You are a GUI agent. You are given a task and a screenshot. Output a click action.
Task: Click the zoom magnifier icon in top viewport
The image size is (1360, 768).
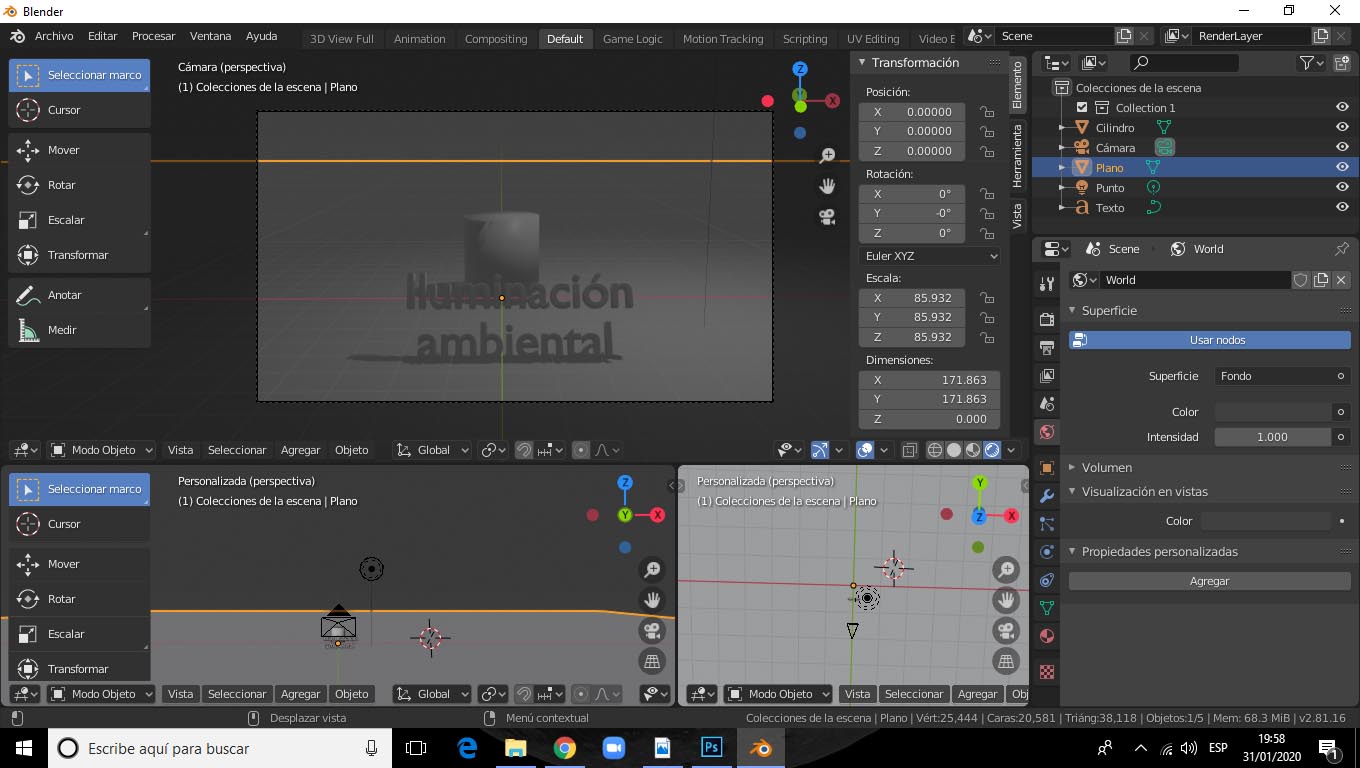[827, 156]
